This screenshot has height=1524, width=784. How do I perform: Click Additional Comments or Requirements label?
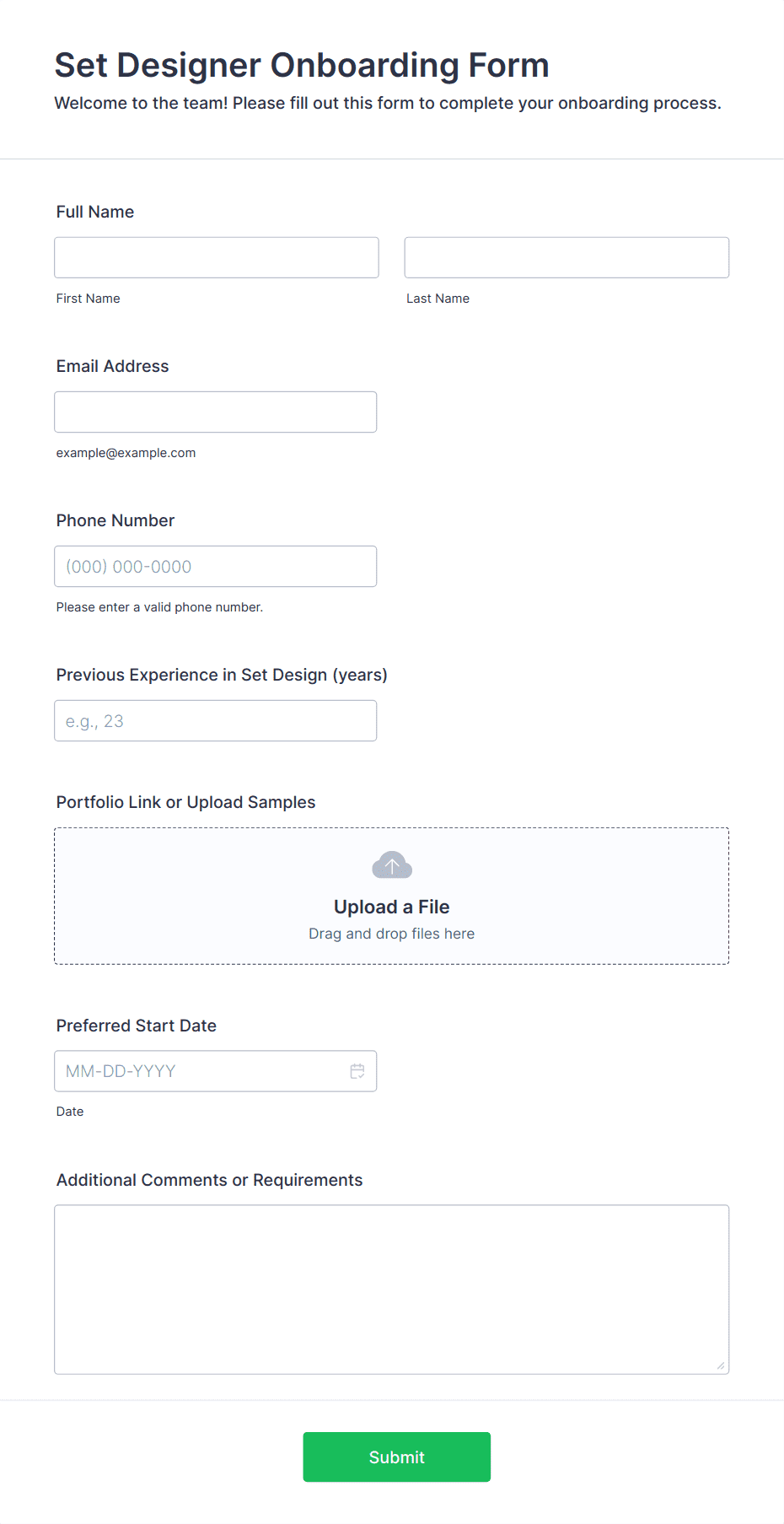[210, 1180]
